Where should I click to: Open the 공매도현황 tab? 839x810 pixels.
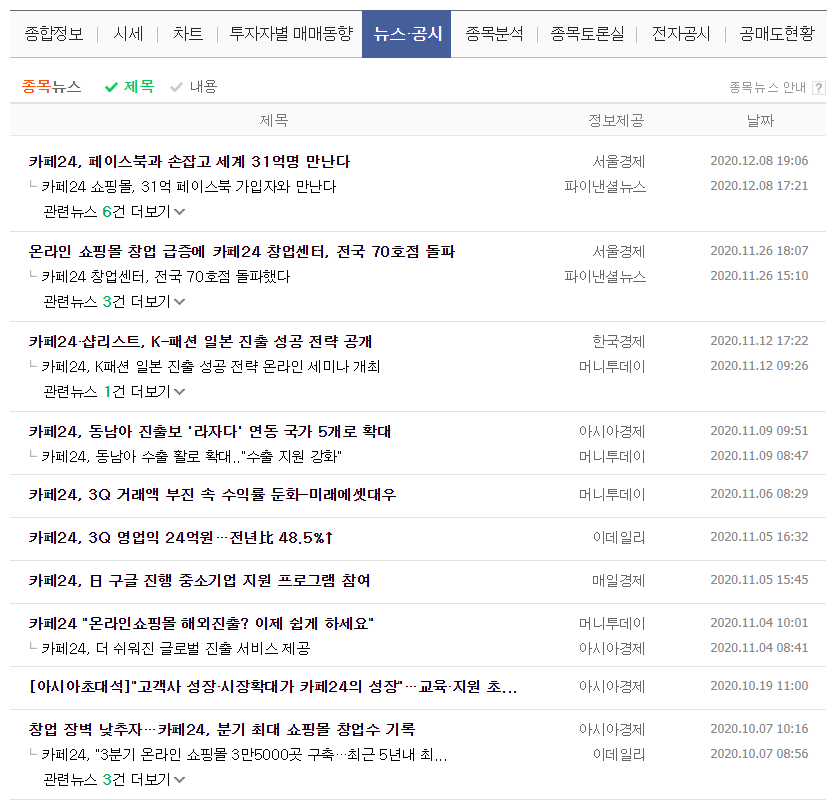[777, 34]
